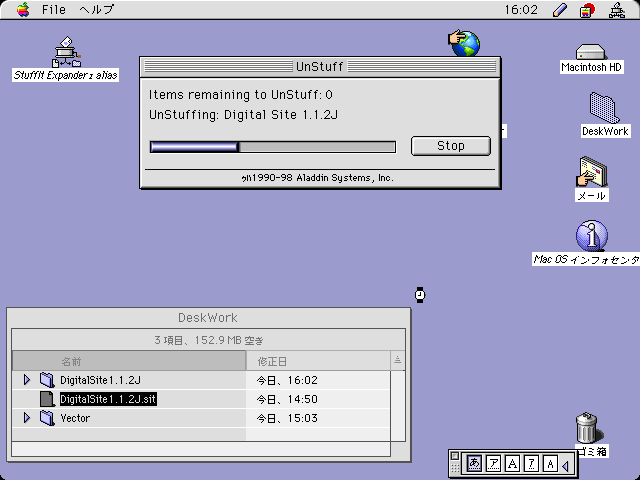This screenshot has width=640, height=480.
Task: Click the UnStuff window title bar
Action: 320,67
